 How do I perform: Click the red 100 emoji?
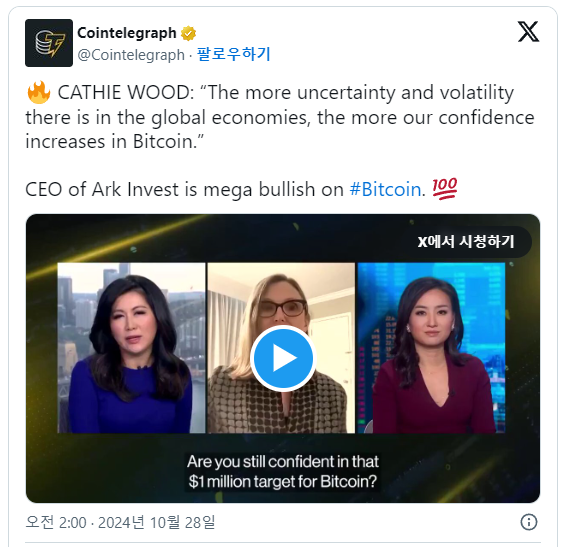445,189
